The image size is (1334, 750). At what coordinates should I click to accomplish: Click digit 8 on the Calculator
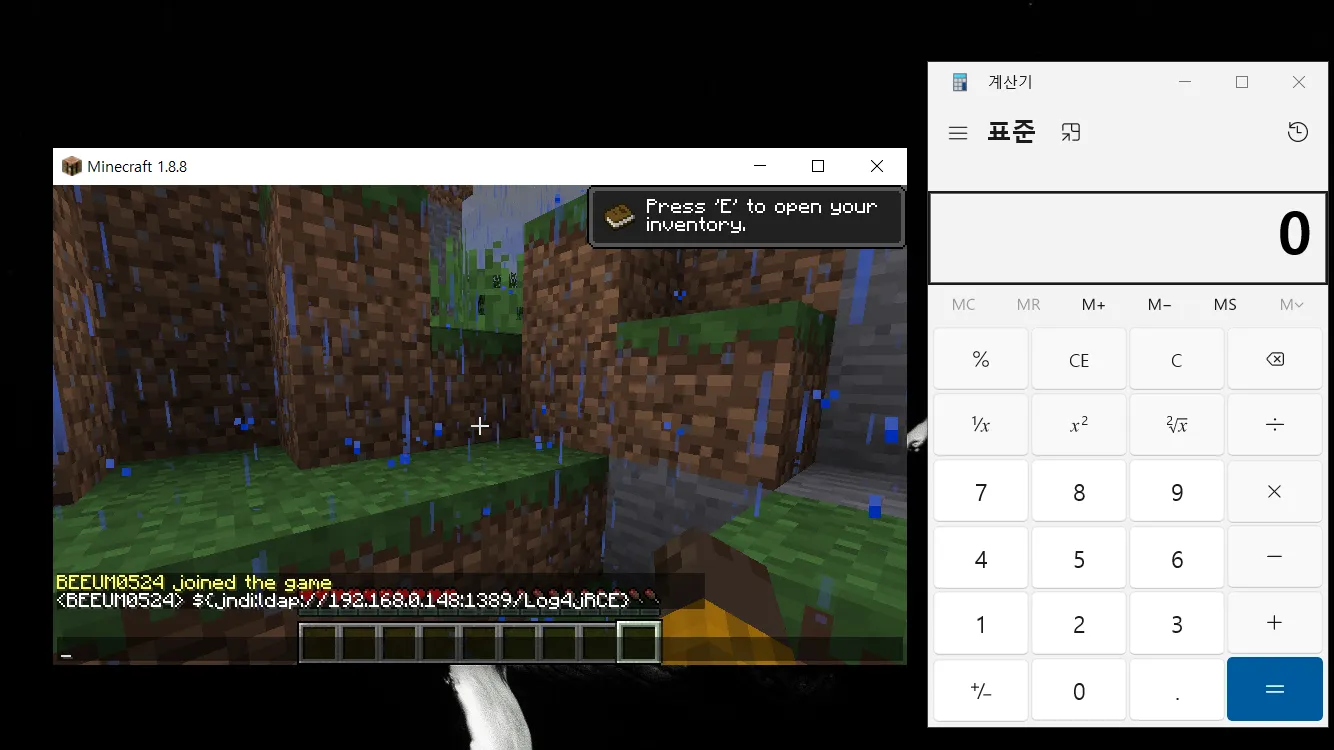tap(1079, 491)
